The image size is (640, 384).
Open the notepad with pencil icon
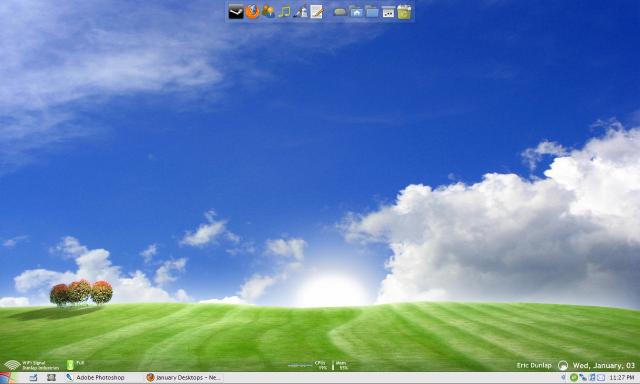click(317, 12)
